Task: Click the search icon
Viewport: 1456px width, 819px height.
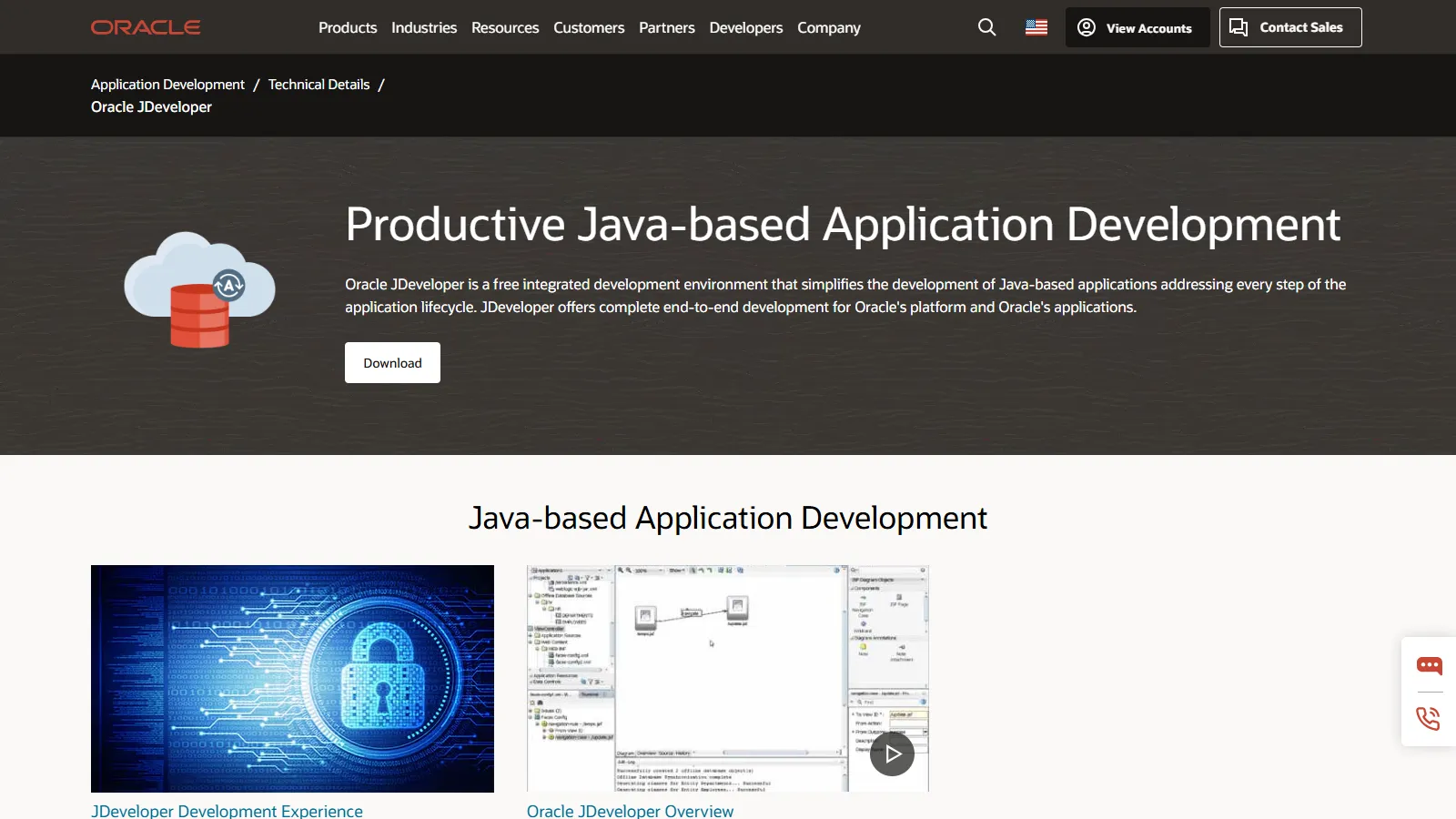Action: 986,27
